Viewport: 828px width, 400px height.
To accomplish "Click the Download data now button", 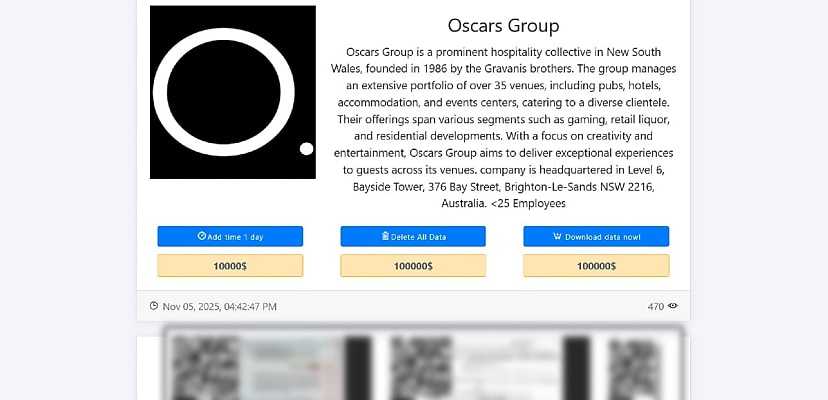I will point(596,236).
